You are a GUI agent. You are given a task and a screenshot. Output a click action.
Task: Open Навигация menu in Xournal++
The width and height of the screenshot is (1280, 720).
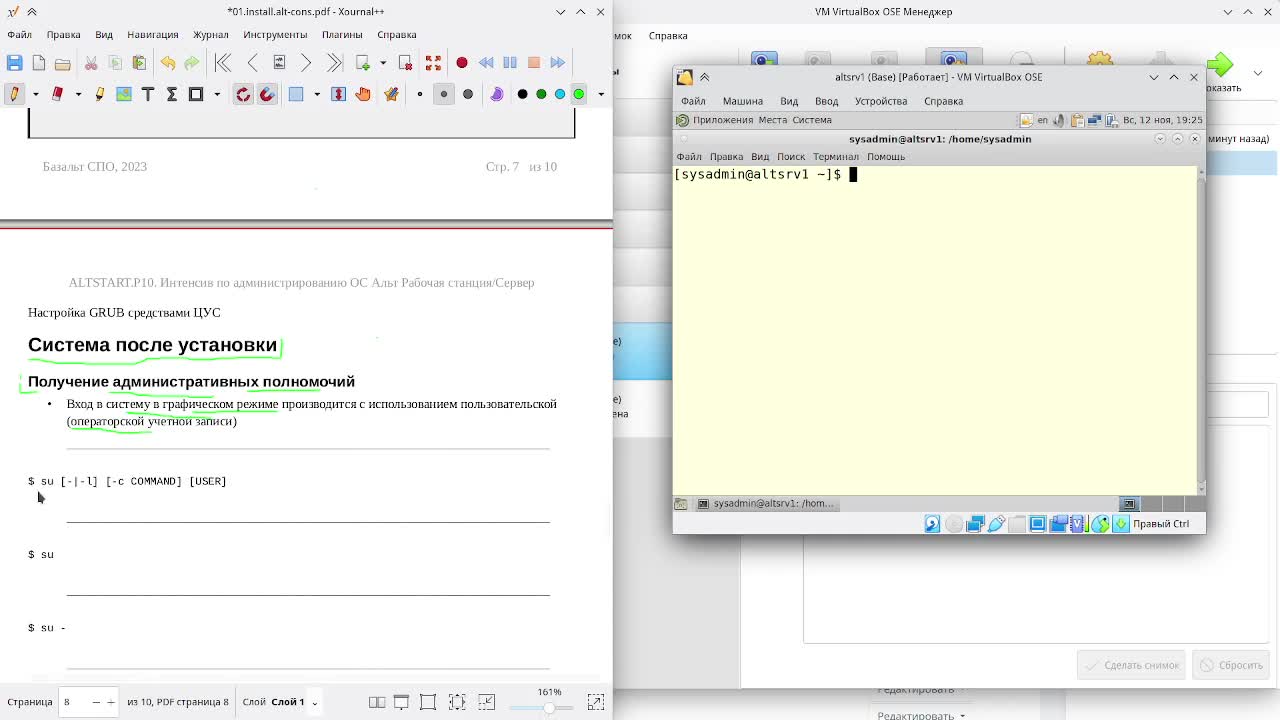pyautogui.click(x=152, y=35)
